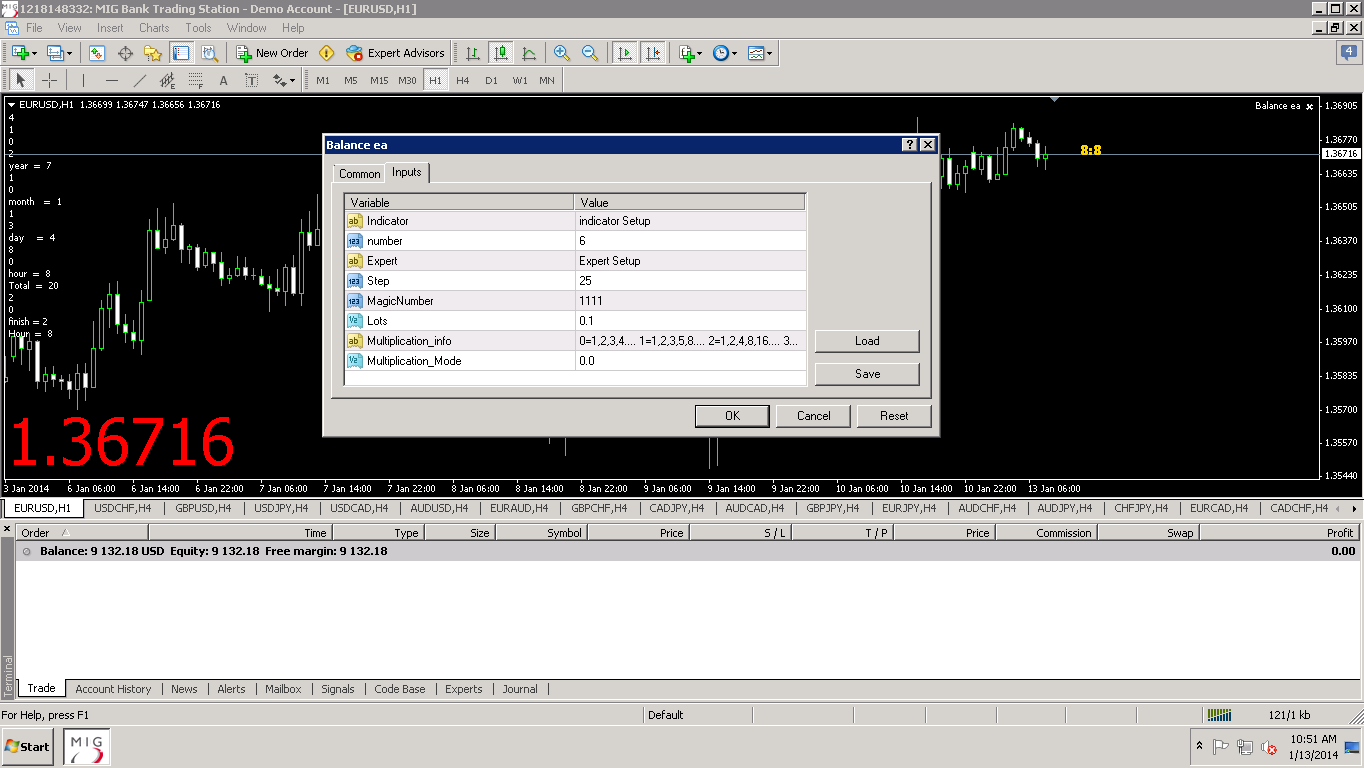Toggle chart auto scroll

pos(625,53)
